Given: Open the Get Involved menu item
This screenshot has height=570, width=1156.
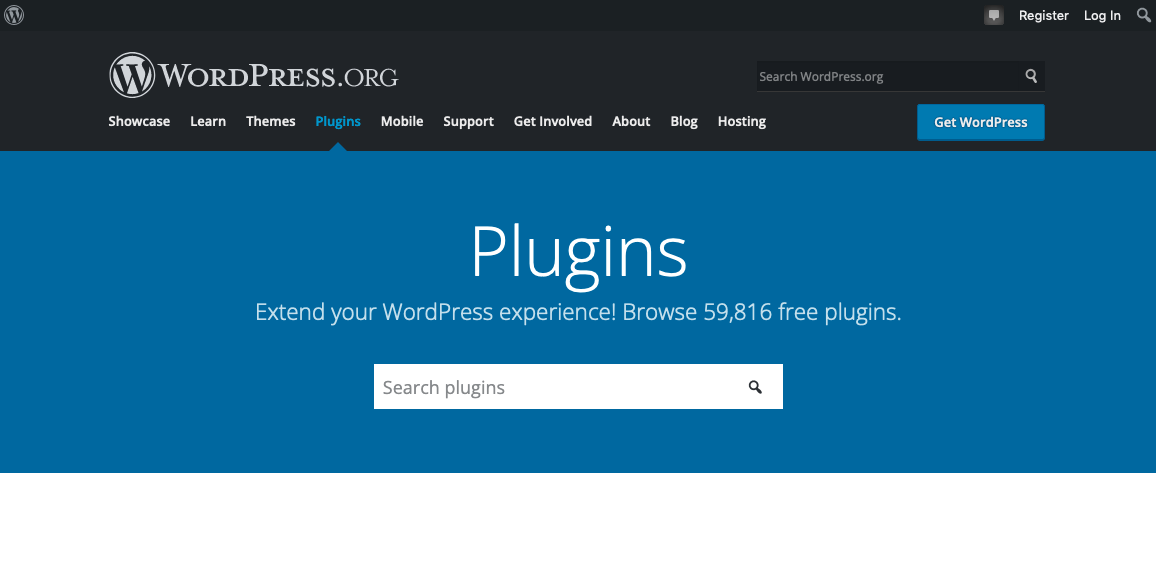Looking at the screenshot, I should pyautogui.click(x=553, y=122).
